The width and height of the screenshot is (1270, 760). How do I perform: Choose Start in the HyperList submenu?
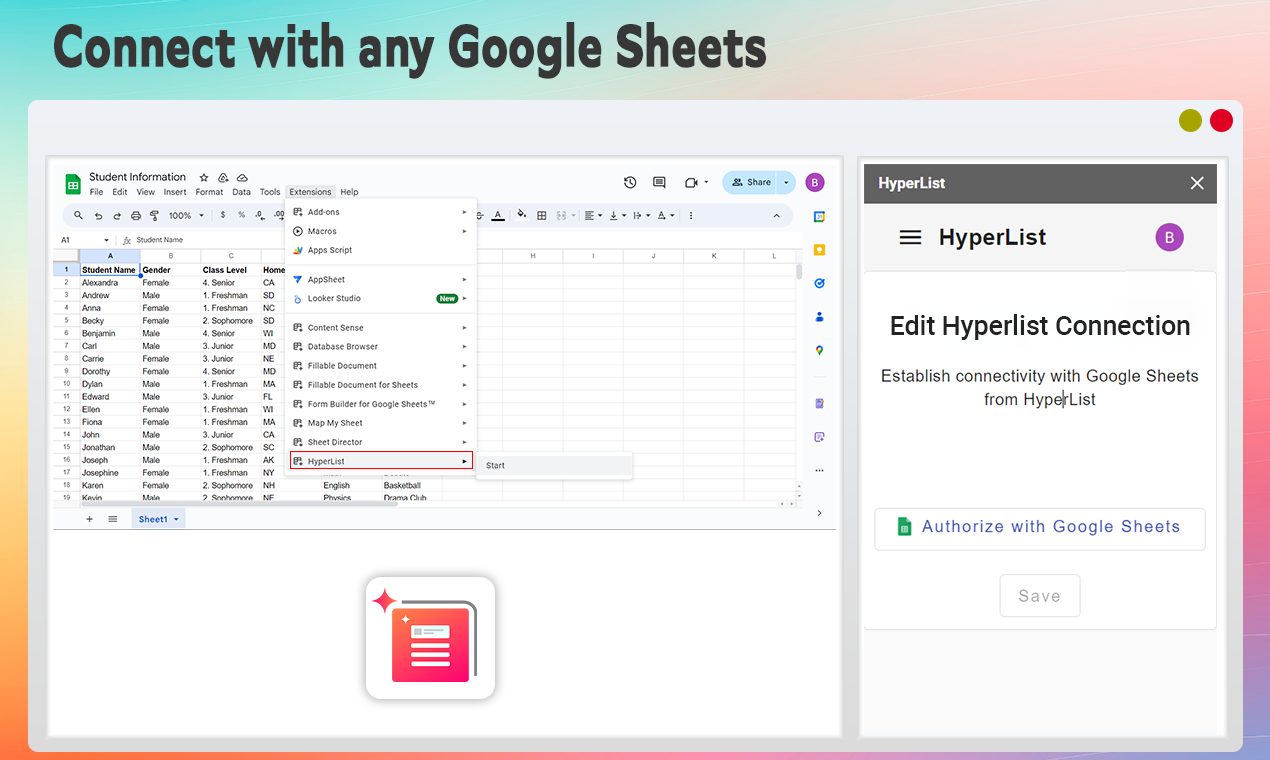point(554,465)
